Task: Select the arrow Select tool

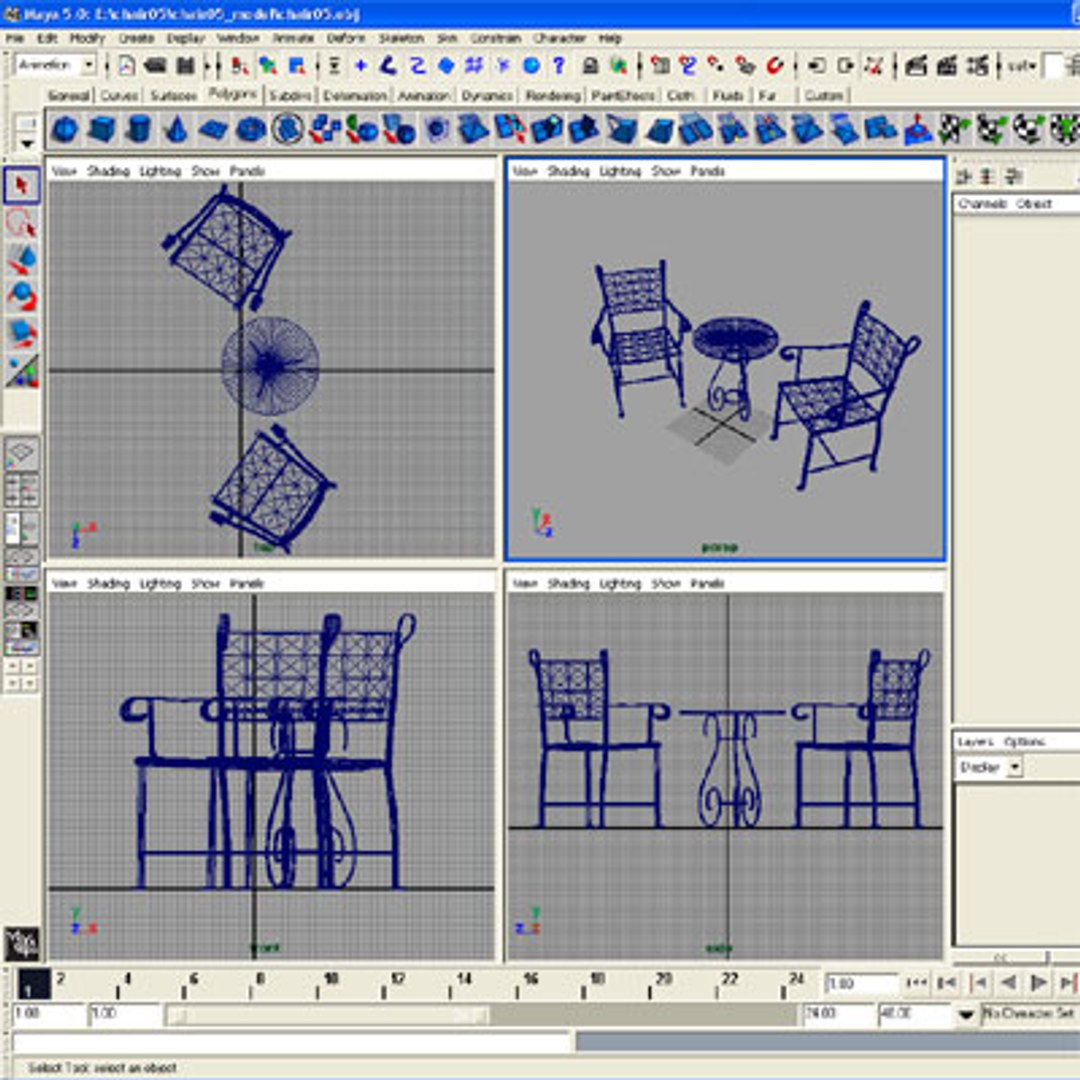Action: click(x=21, y=185)
